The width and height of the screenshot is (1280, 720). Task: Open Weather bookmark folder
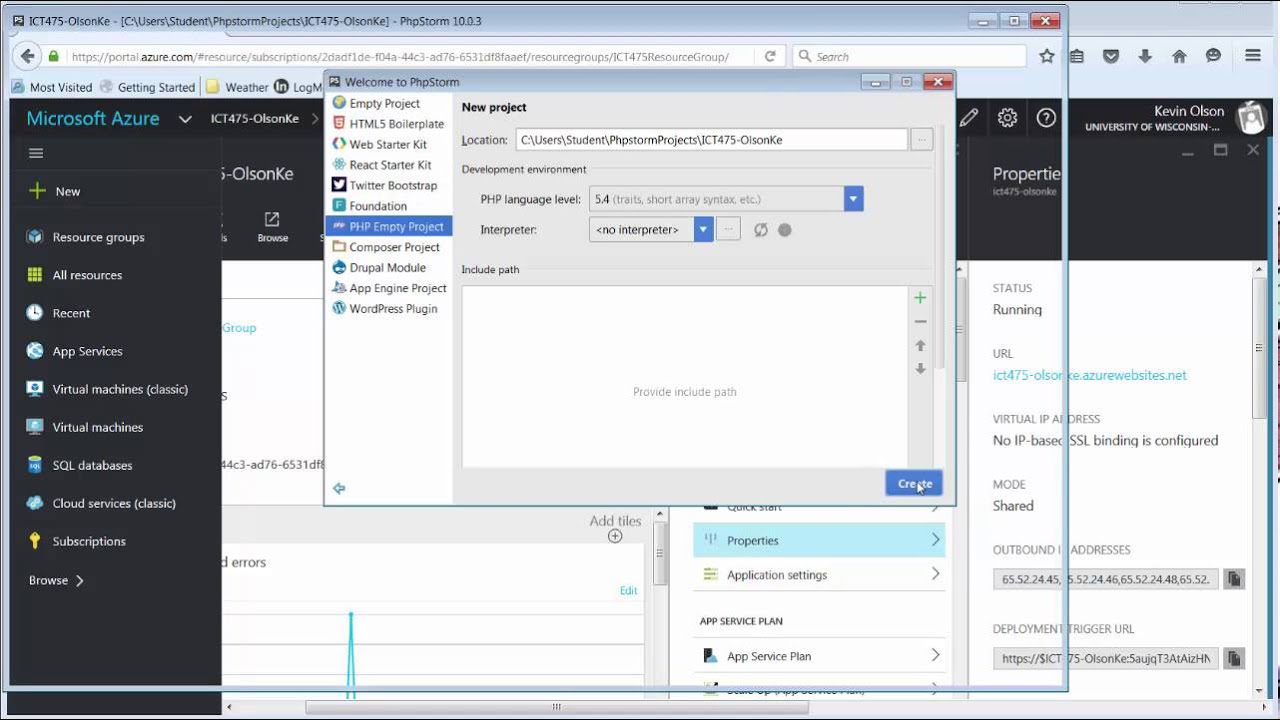tap(237, 87)
